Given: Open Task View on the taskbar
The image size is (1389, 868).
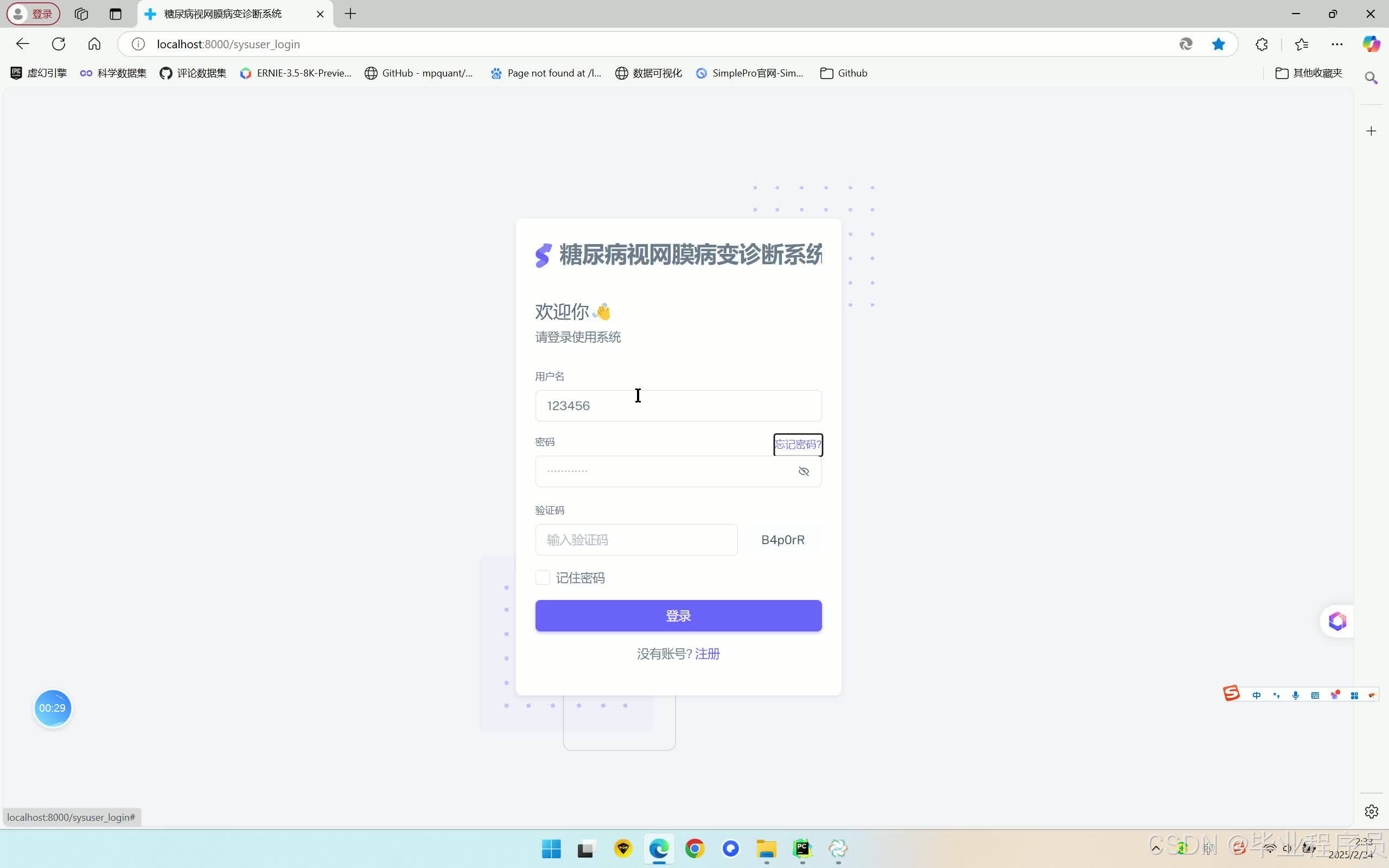Looking at the screenshot, I should [x=587, y=848].
